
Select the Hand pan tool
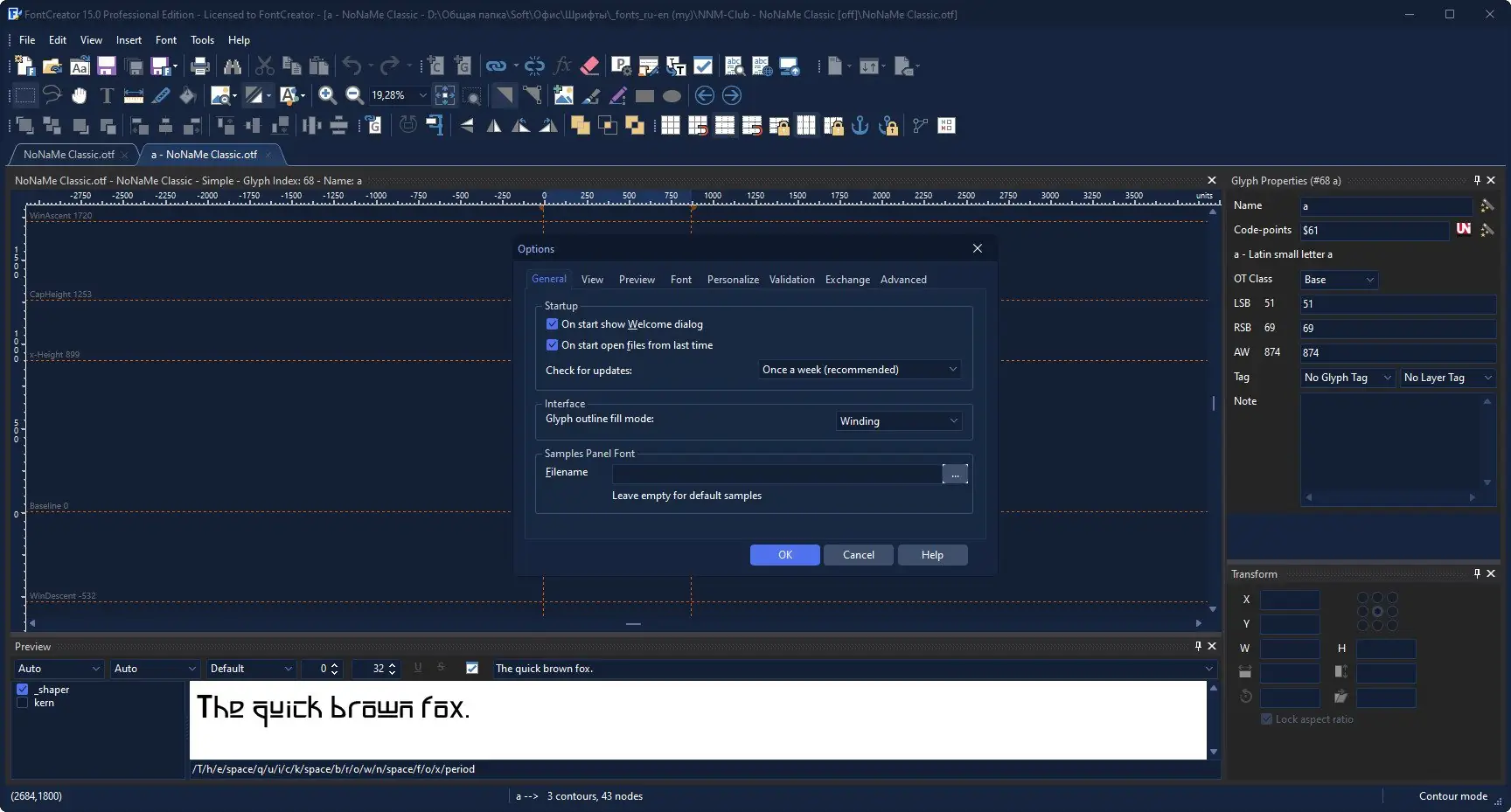click(x=80, y=95)
